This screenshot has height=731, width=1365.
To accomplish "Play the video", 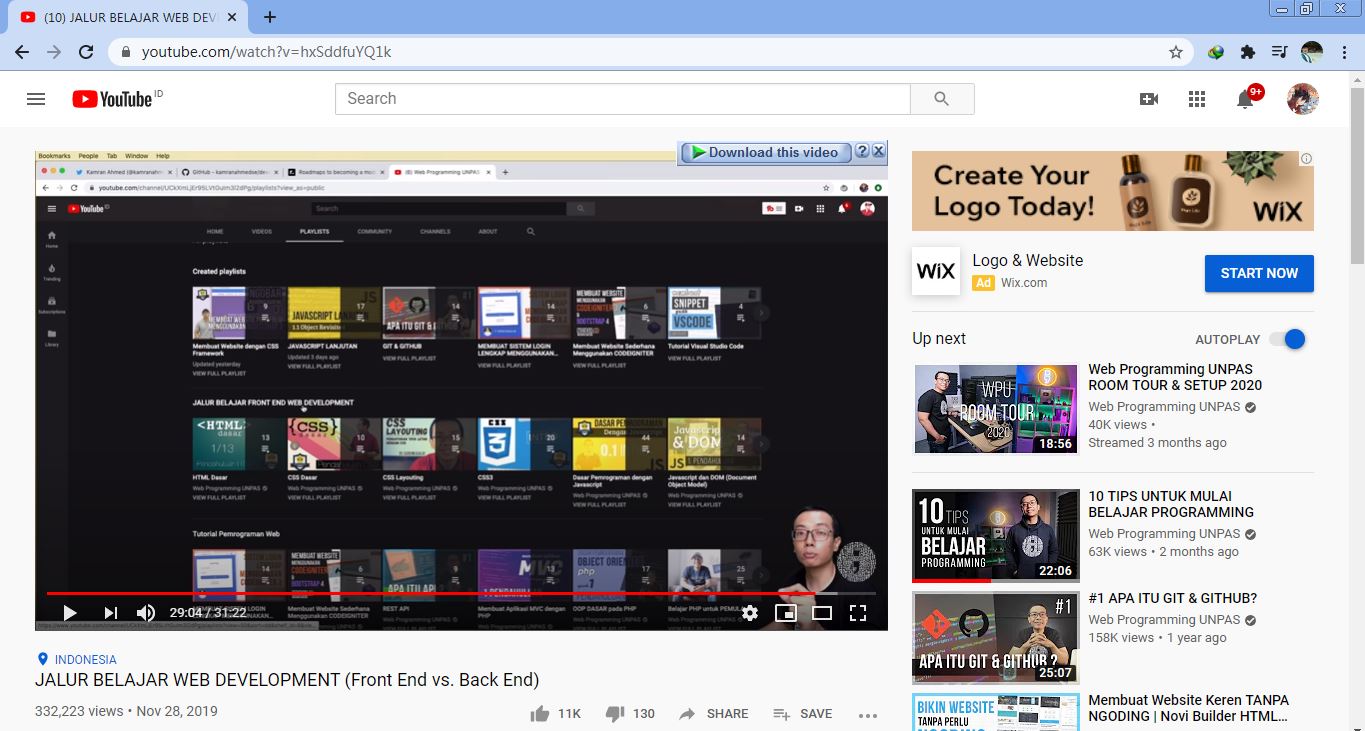I will (x=70, y=612).
